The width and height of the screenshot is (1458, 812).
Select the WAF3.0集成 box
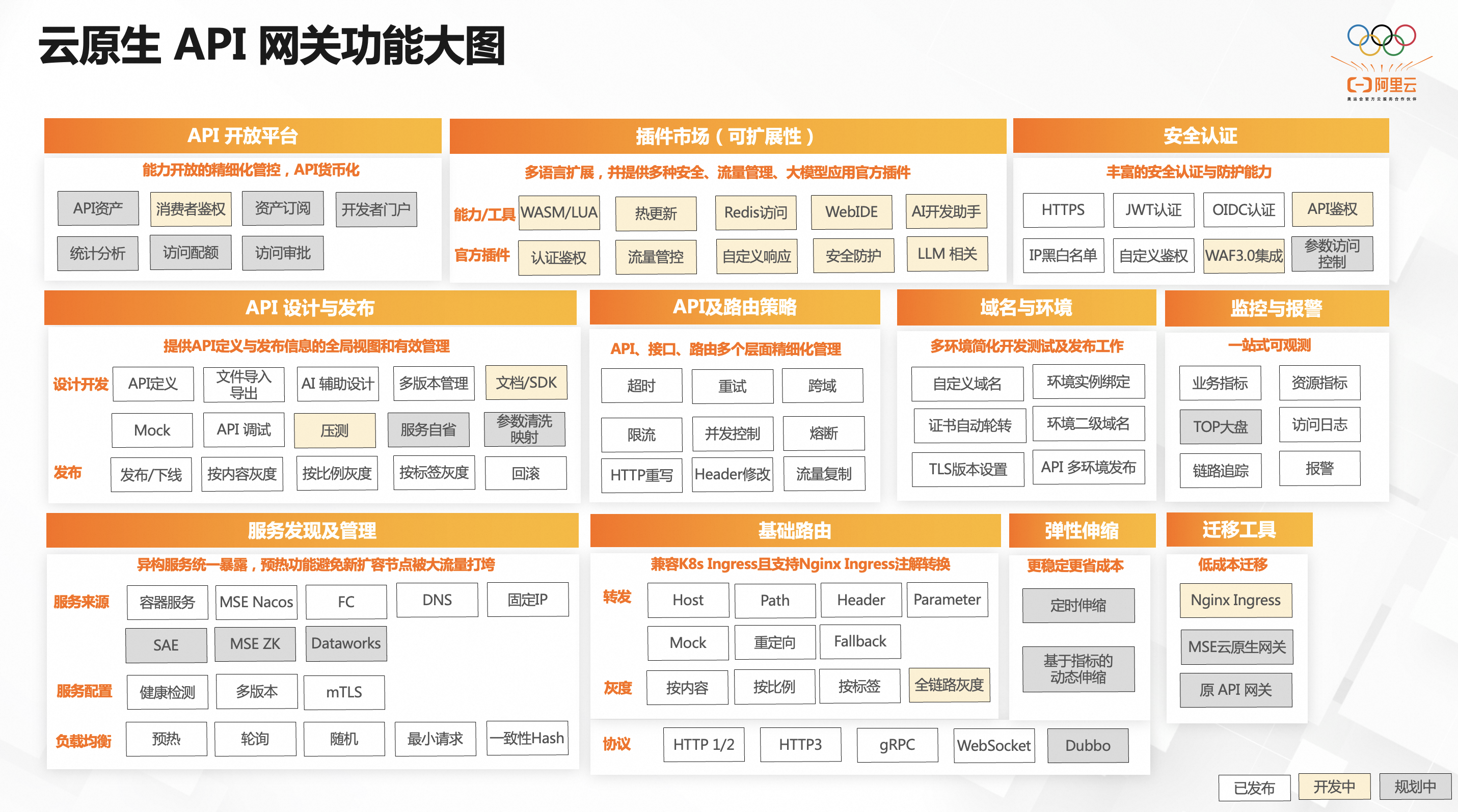(1244, 256)
